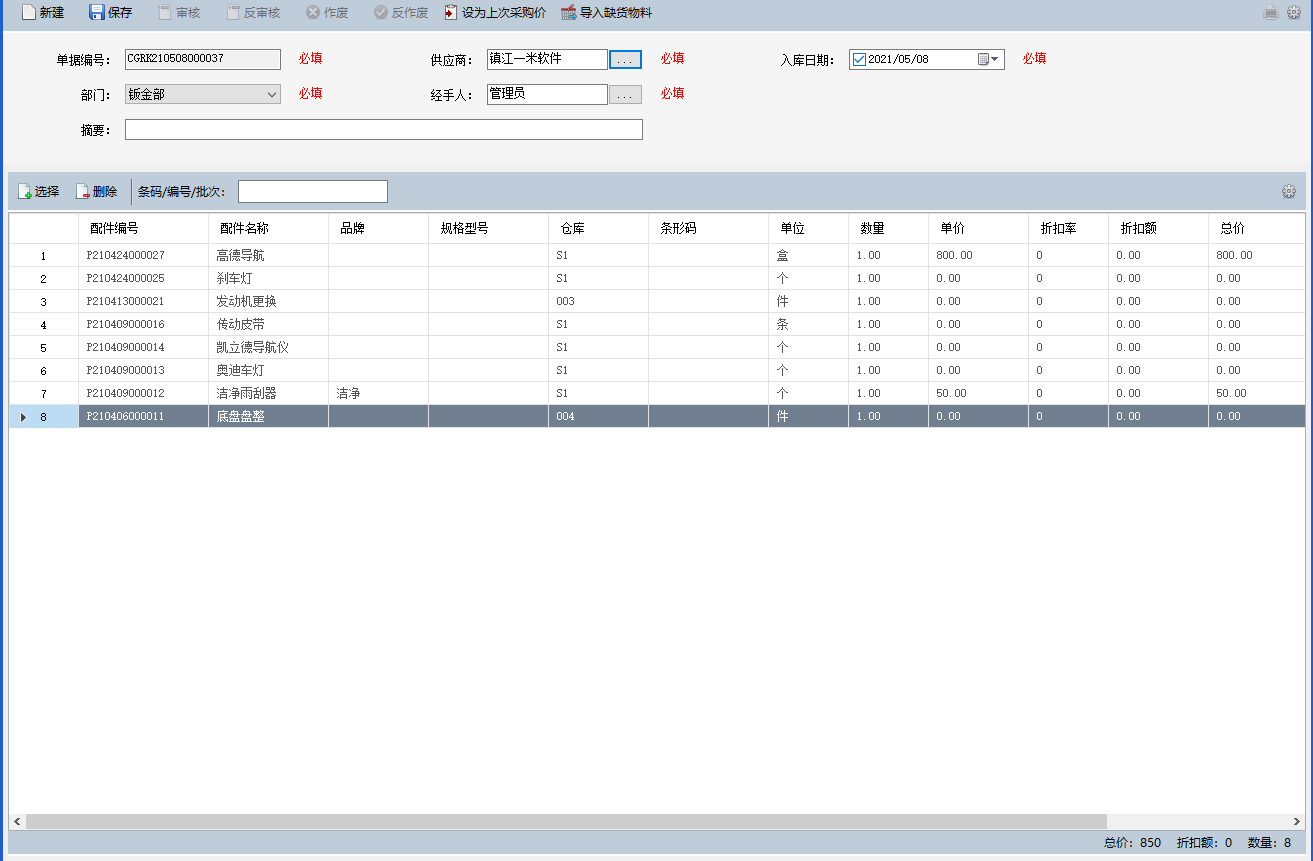
Task: Click browse button next to 供应商 field
Action: (625, 61)
